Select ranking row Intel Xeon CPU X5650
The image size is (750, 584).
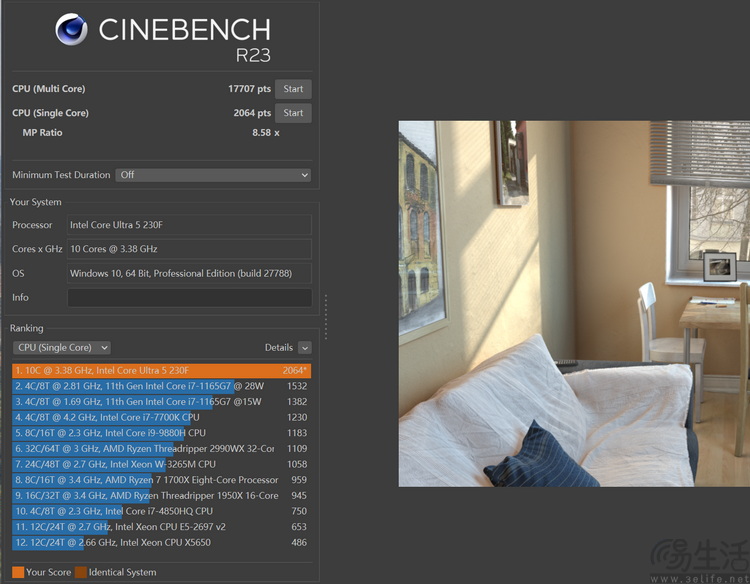coord(162,542)
